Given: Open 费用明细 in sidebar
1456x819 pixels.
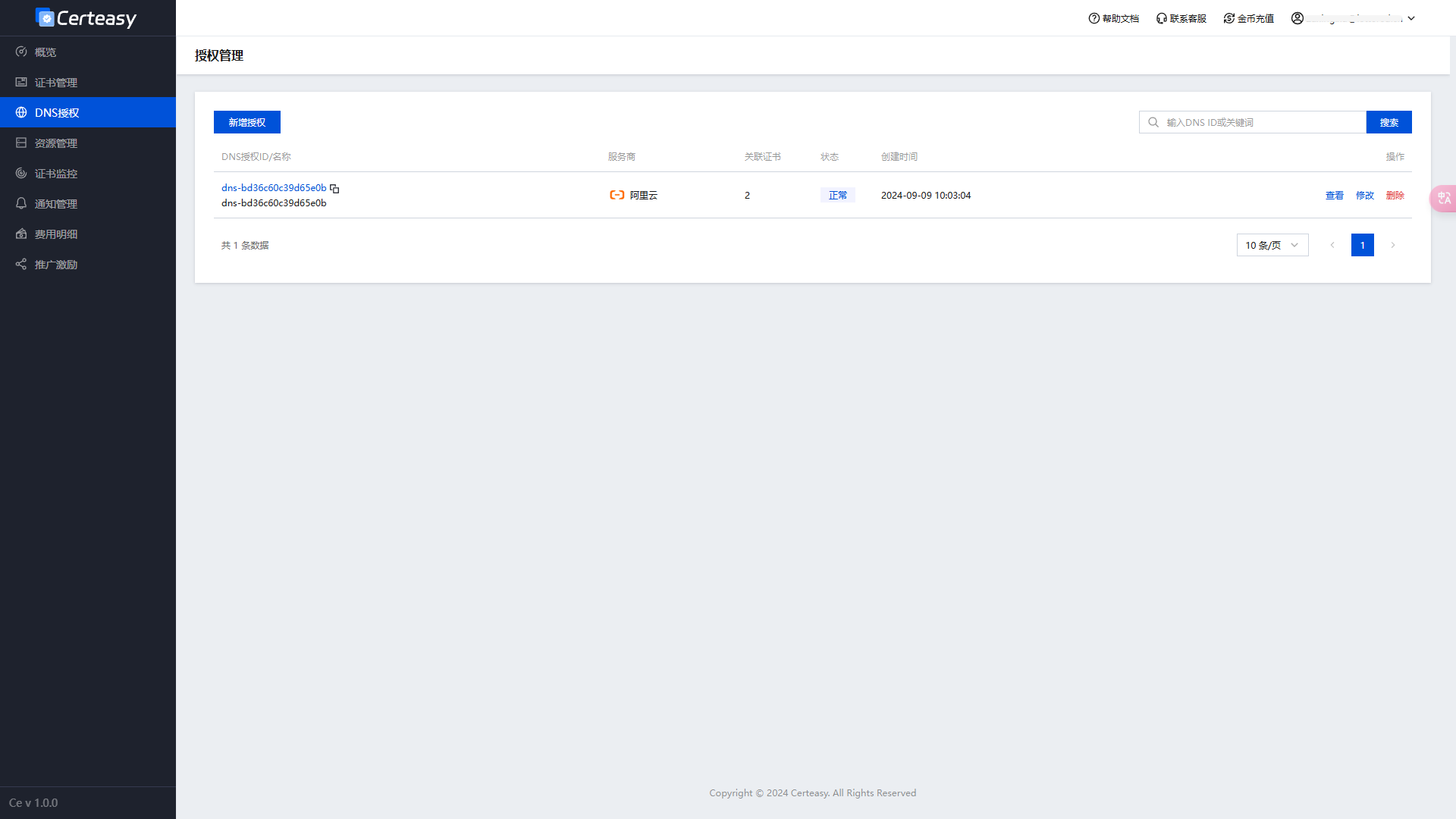Looking at the screenshot, I should tap(88, 234).
